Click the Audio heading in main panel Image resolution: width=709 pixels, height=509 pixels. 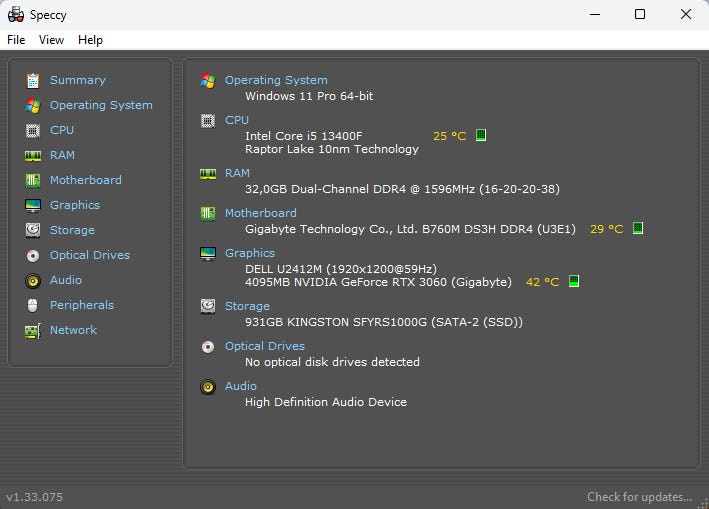(x=241, y=386)
